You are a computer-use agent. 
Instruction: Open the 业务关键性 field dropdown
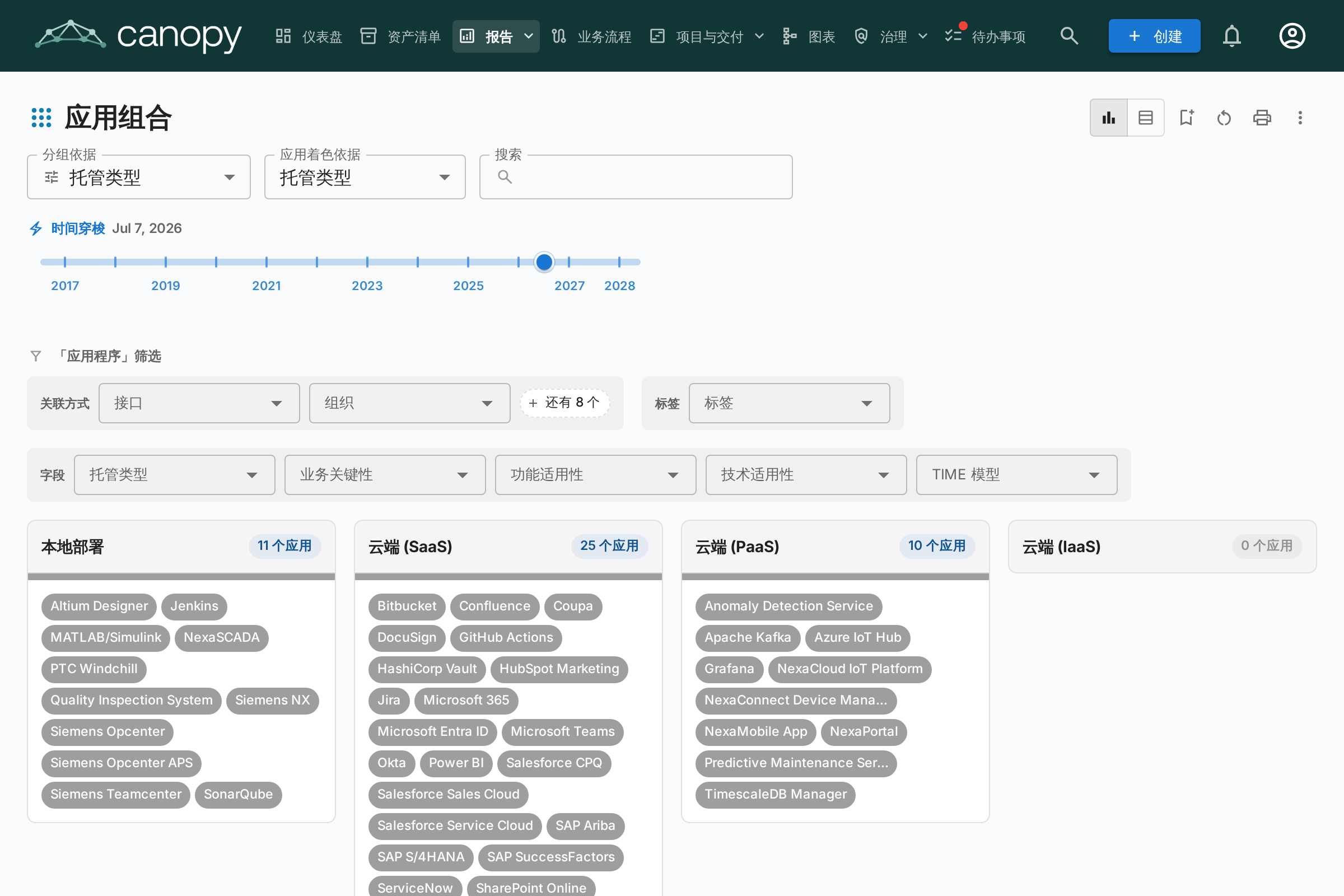click(x=385, y=475)
